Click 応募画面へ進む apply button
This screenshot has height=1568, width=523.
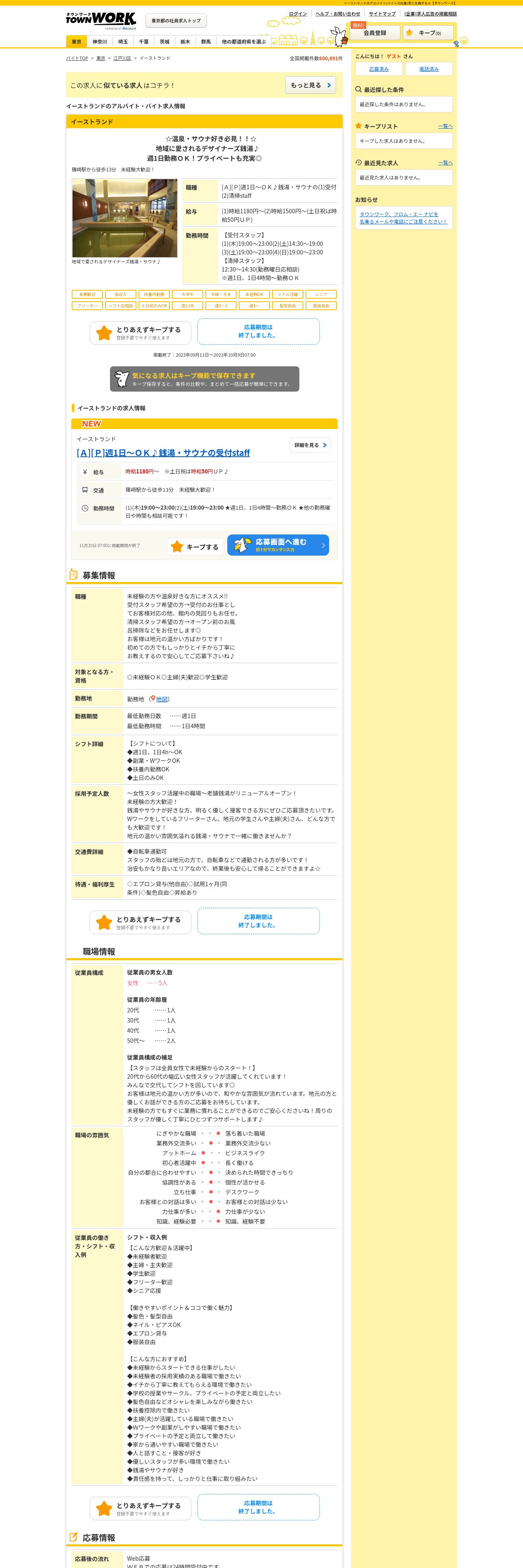pyautogui.click(x=278, y=545)
